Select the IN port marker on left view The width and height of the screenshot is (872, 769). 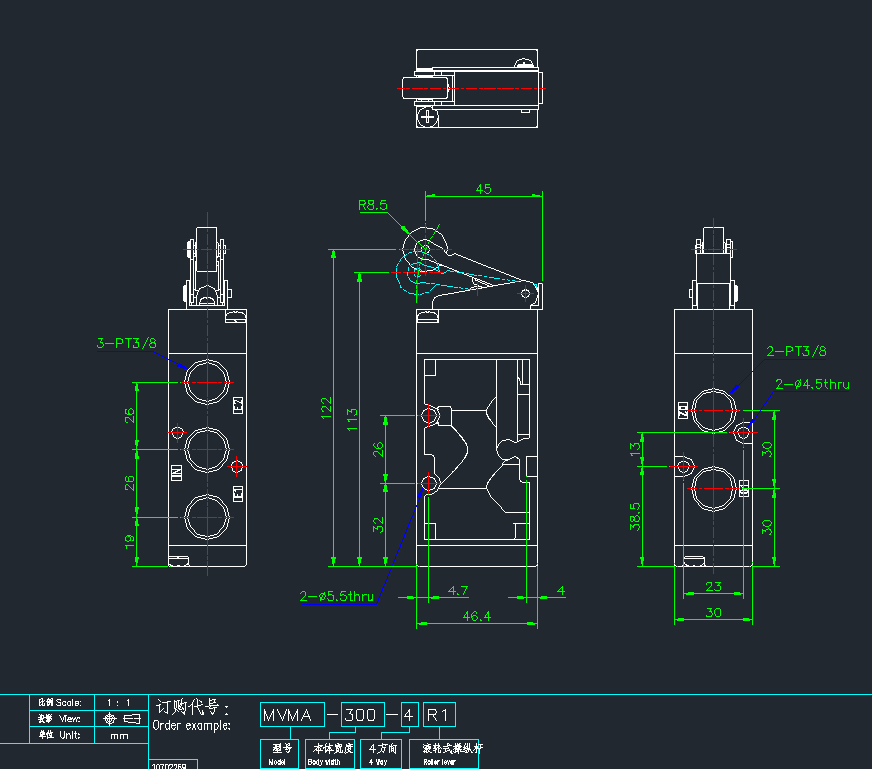(x=175, y=474)
